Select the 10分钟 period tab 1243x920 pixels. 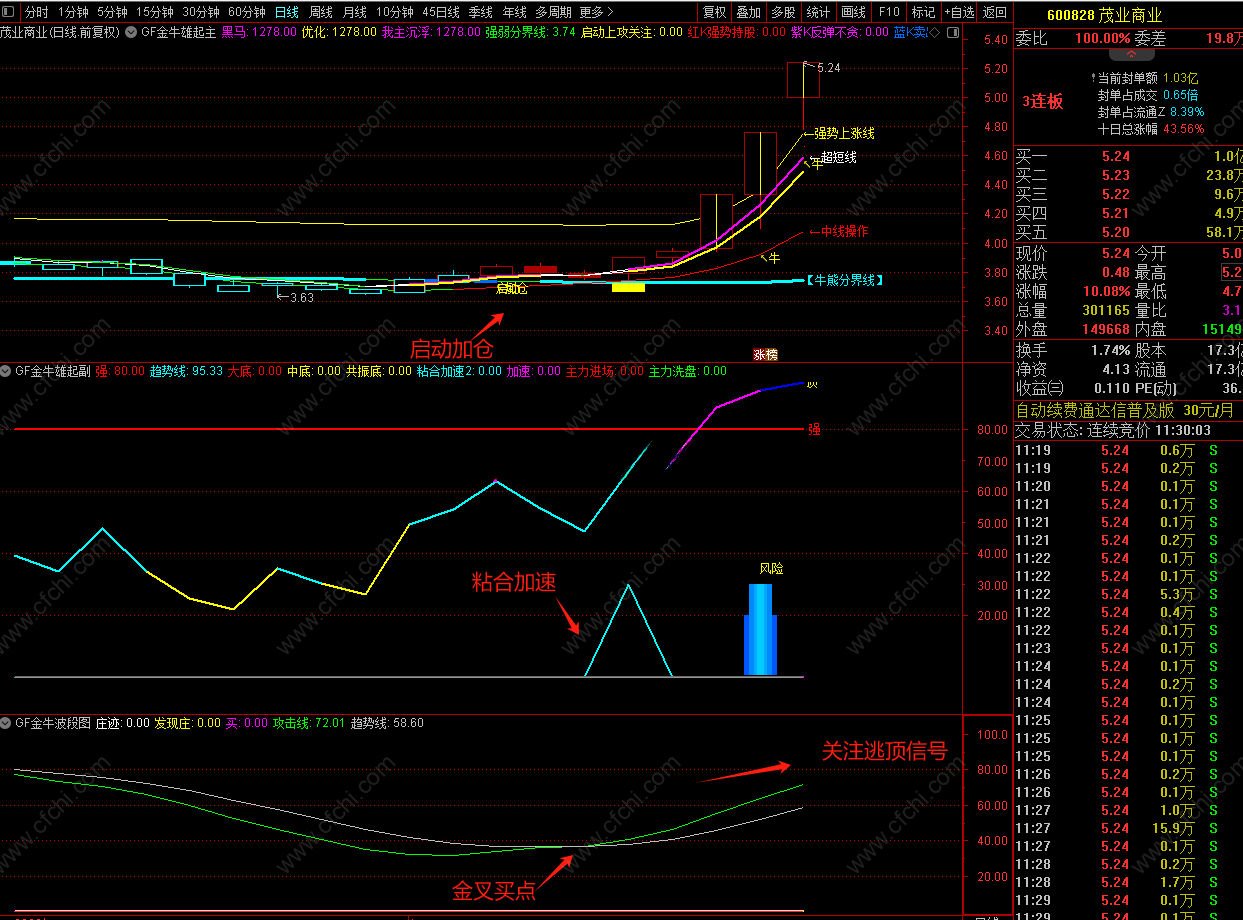pos(395,12)
